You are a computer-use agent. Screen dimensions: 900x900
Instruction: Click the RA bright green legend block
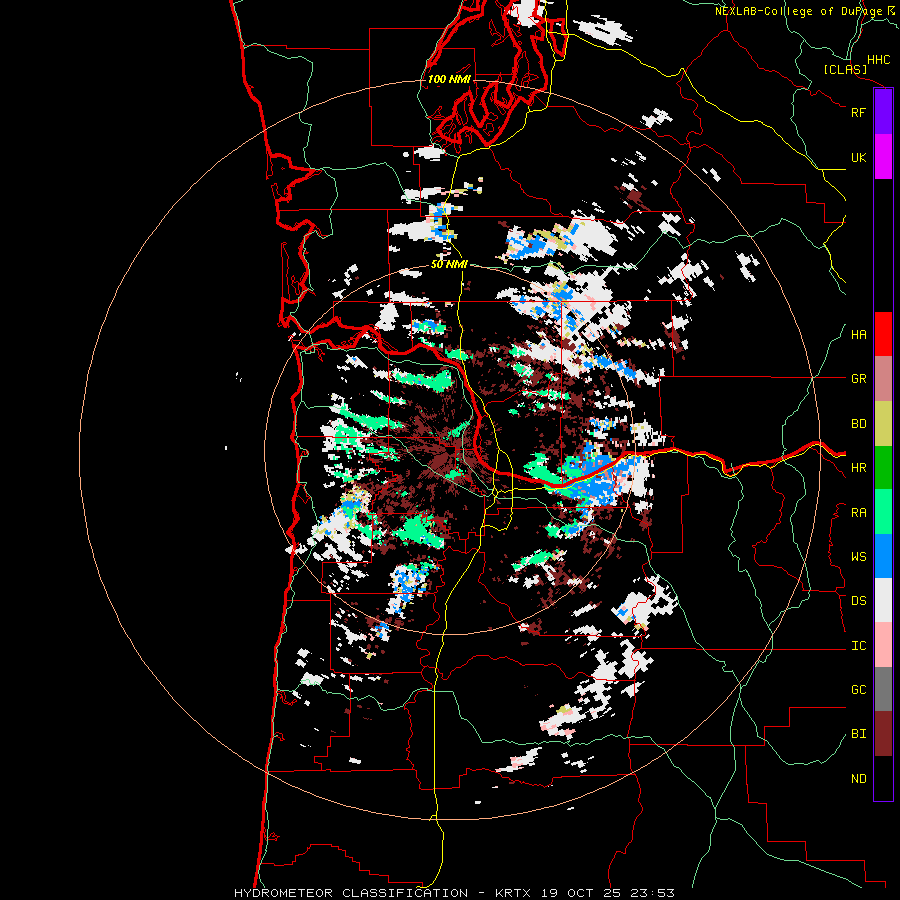click(883, 512)
